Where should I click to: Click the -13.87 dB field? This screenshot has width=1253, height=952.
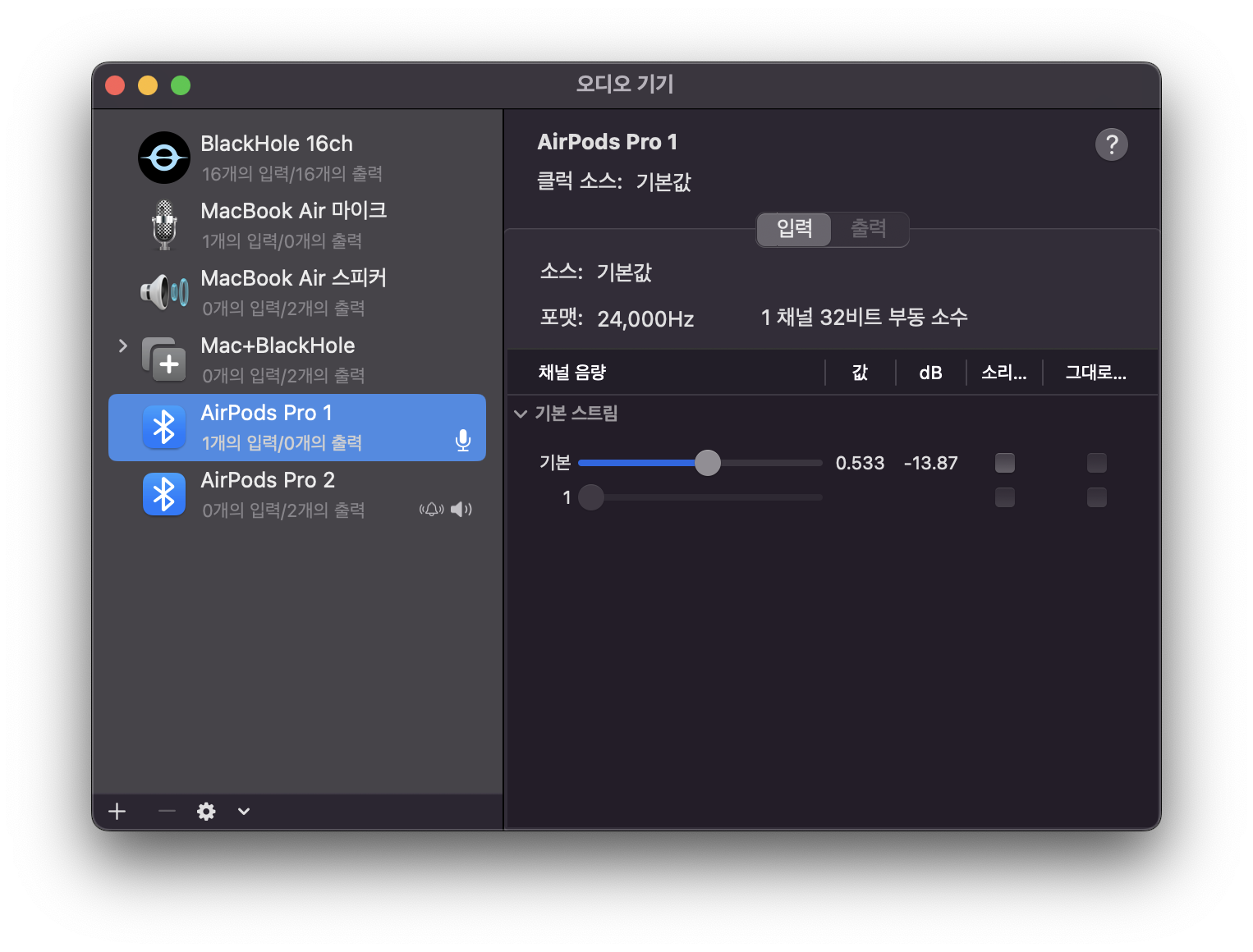pyautogui.click(x=930, y=463)
